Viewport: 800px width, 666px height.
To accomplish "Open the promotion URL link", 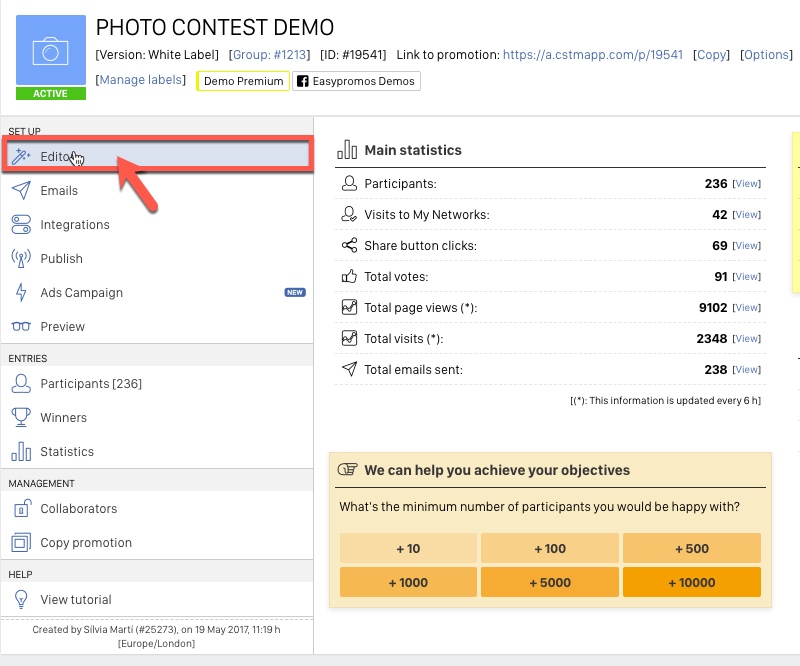I will tap(593, 55).
